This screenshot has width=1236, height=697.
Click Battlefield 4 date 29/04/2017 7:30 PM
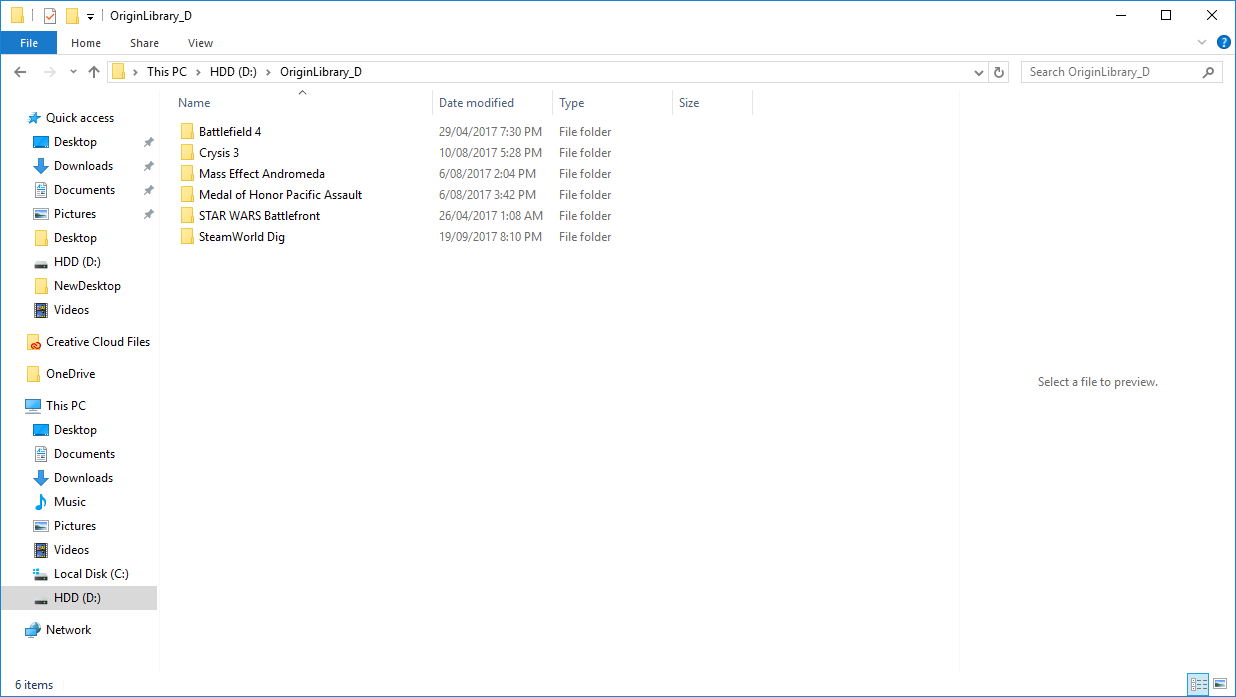tap(490, 132)
